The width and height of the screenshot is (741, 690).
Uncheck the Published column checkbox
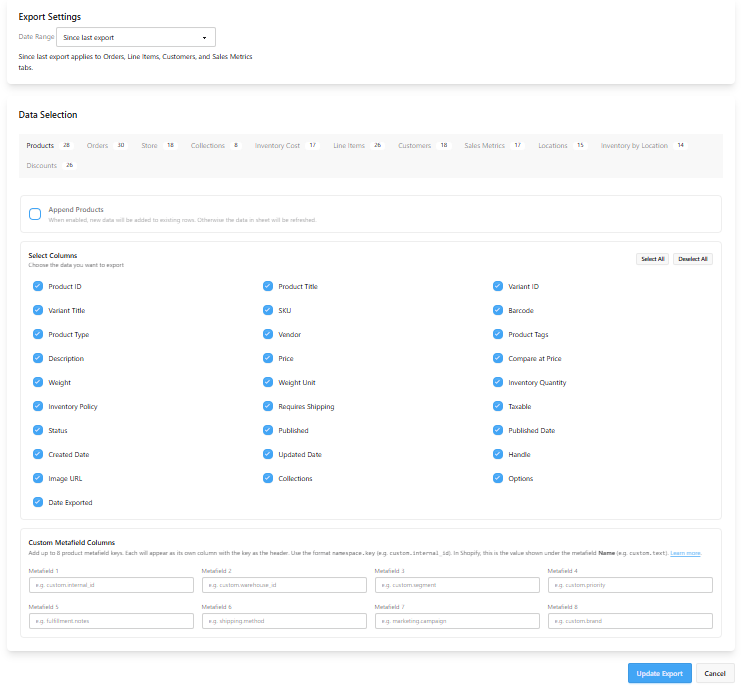[x=268, y=431]
